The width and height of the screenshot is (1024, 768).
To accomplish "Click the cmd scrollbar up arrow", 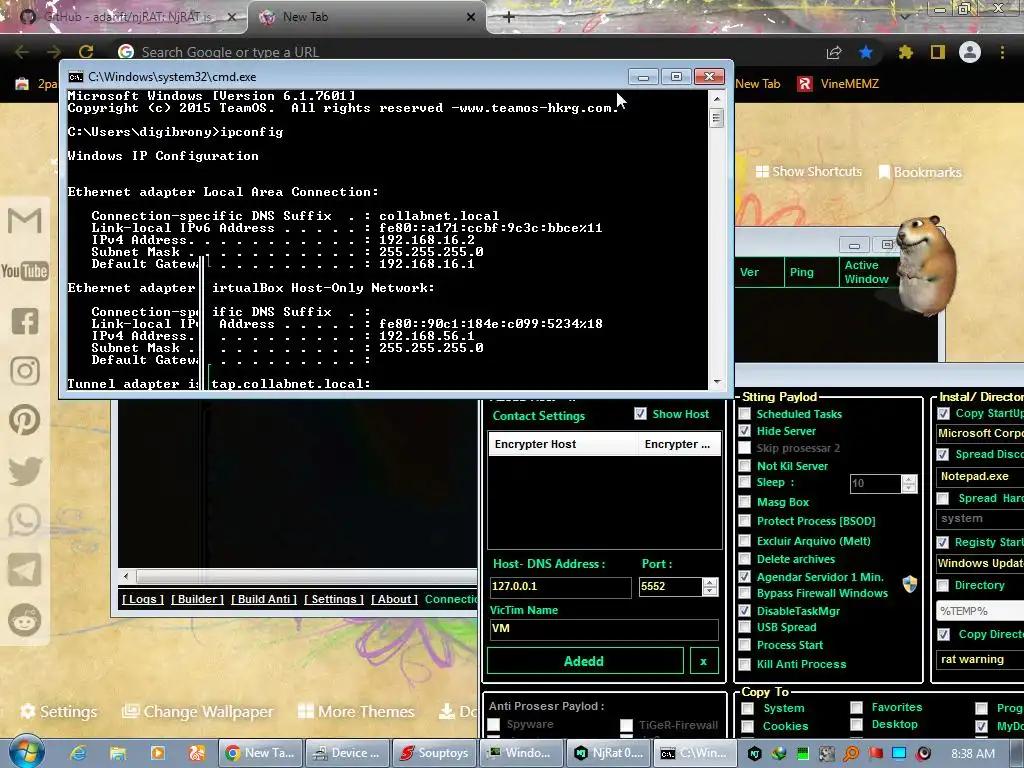I will [x=716, y=99].
